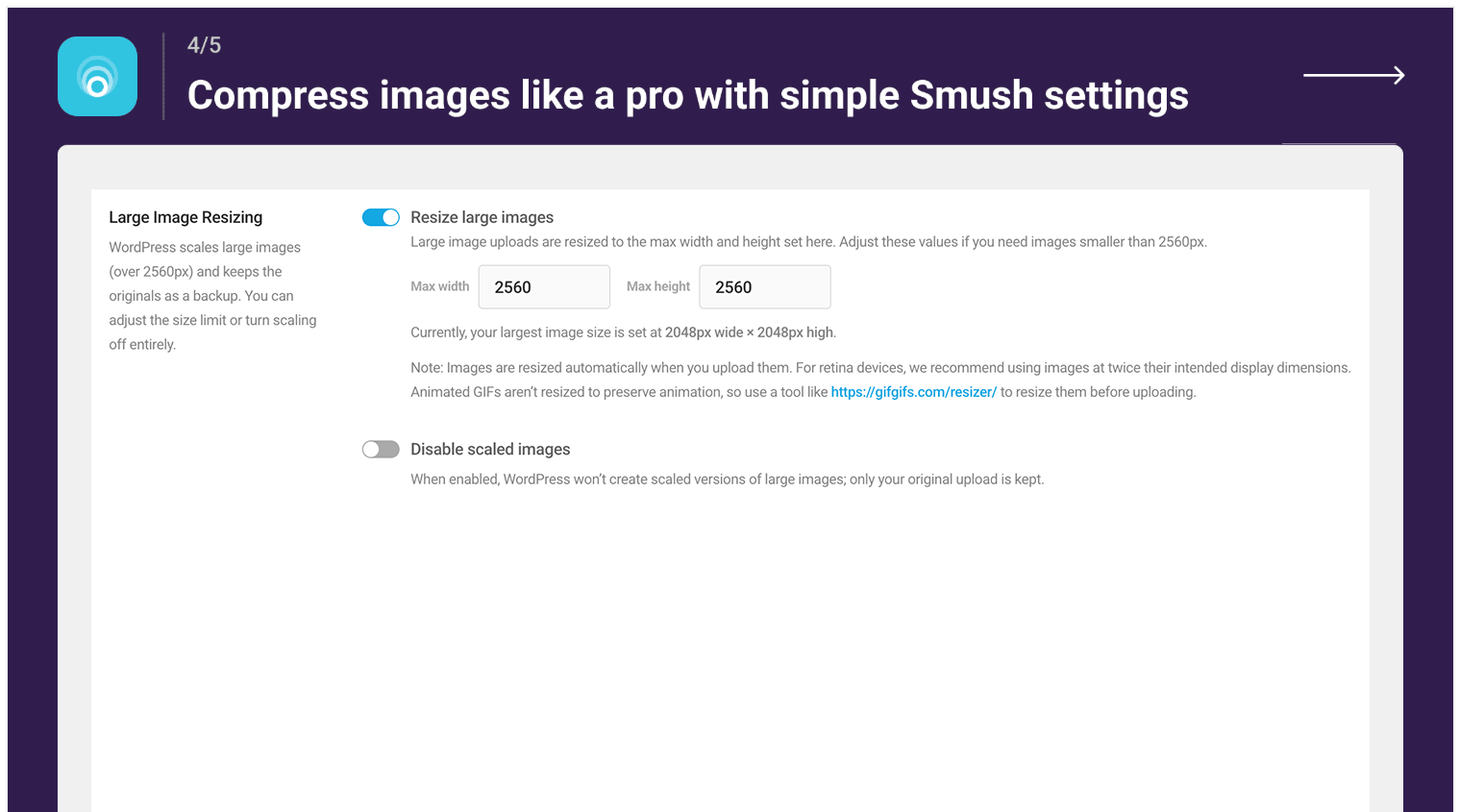Turn off the Resize large images toggle
Viewport: 1459px width, 812px height.
click(381, 217)
